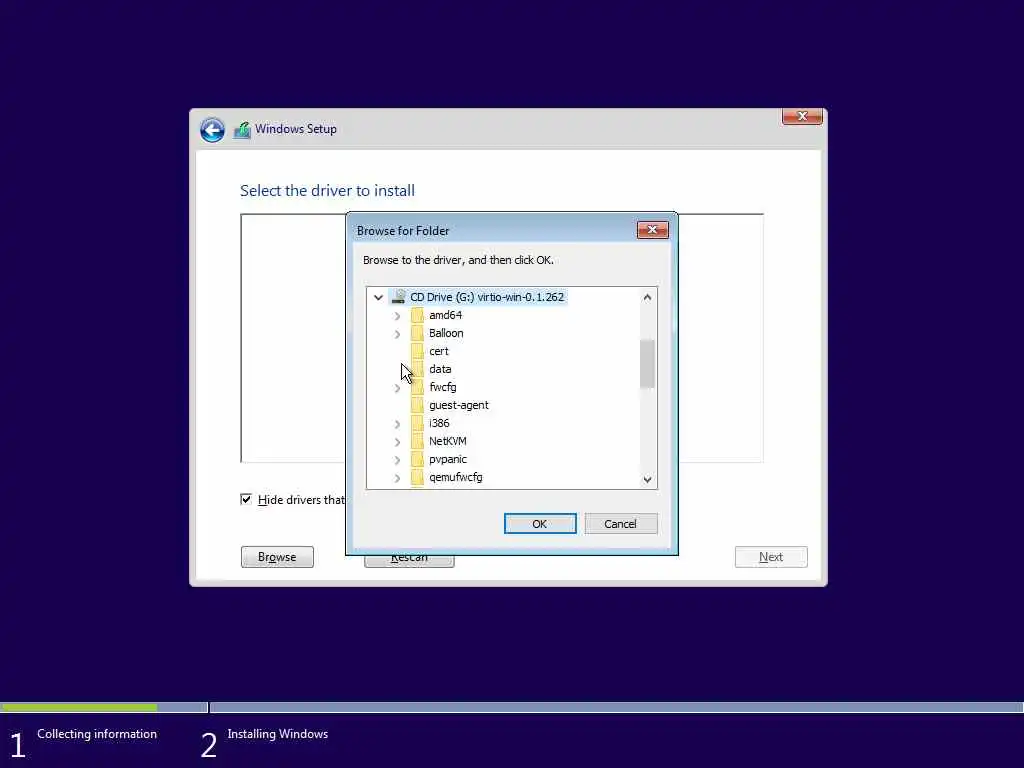Click the folder tree scroll-down arrow
This screenshot has width=1024, height=768.
tap(647, 479)
